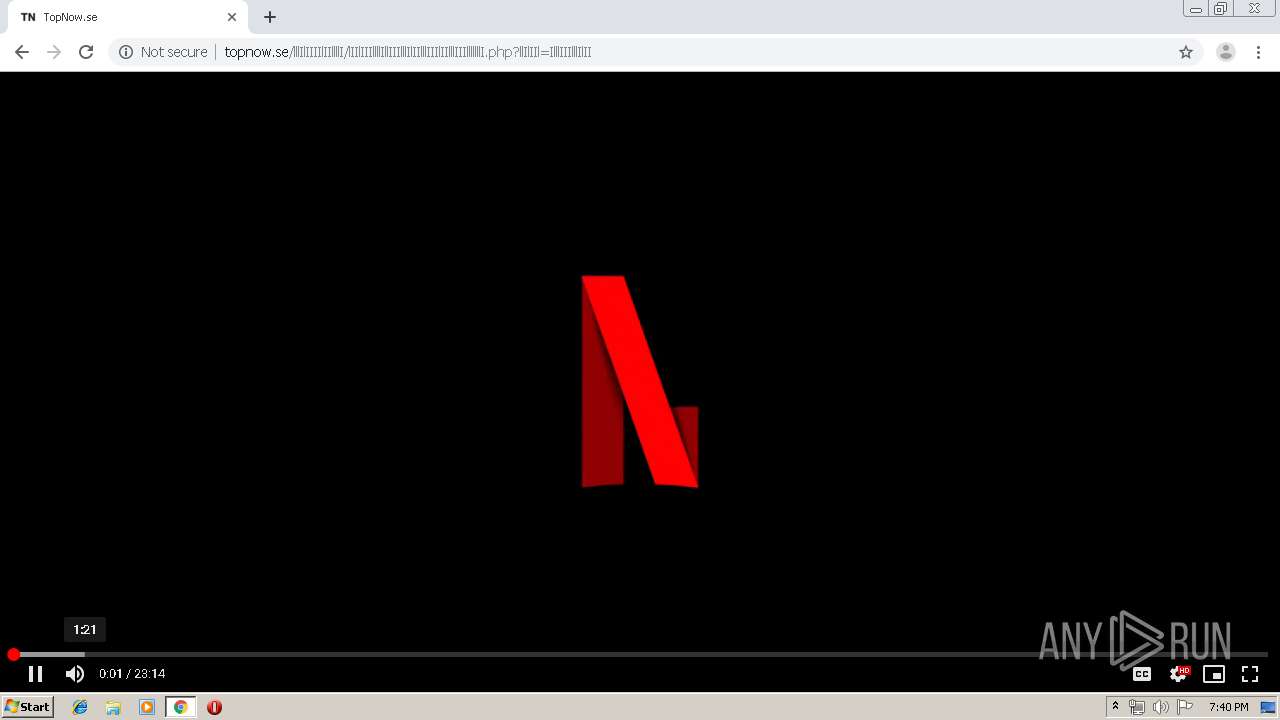Mute the video volume
Viewport: 1280px width, 720px height.
point(75,674)
